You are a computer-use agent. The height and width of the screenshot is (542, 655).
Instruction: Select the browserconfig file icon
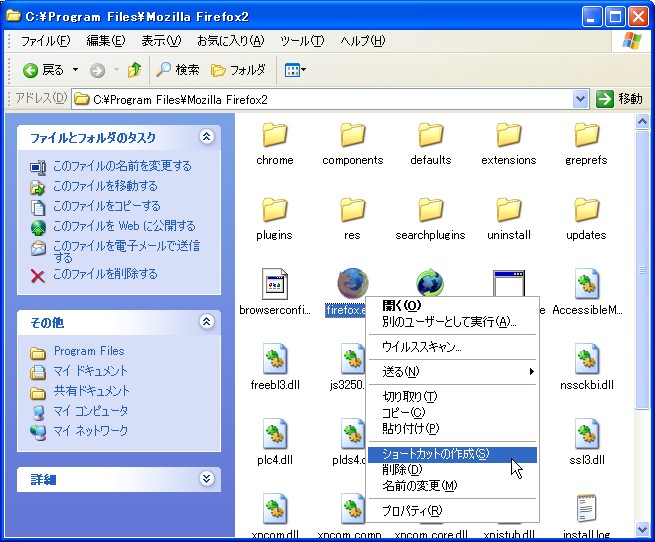click(274, 284)
